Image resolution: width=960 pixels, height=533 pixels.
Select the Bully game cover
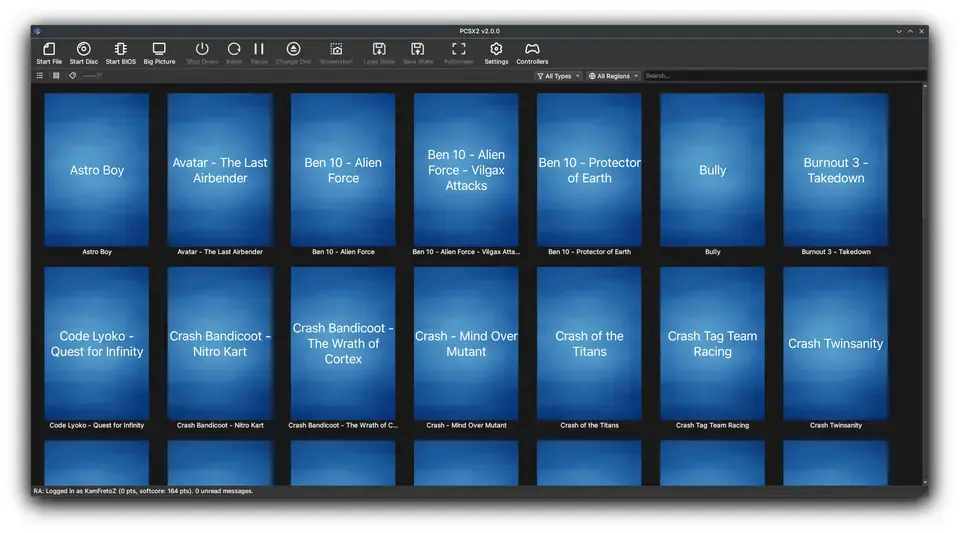[x=712, y=170]
